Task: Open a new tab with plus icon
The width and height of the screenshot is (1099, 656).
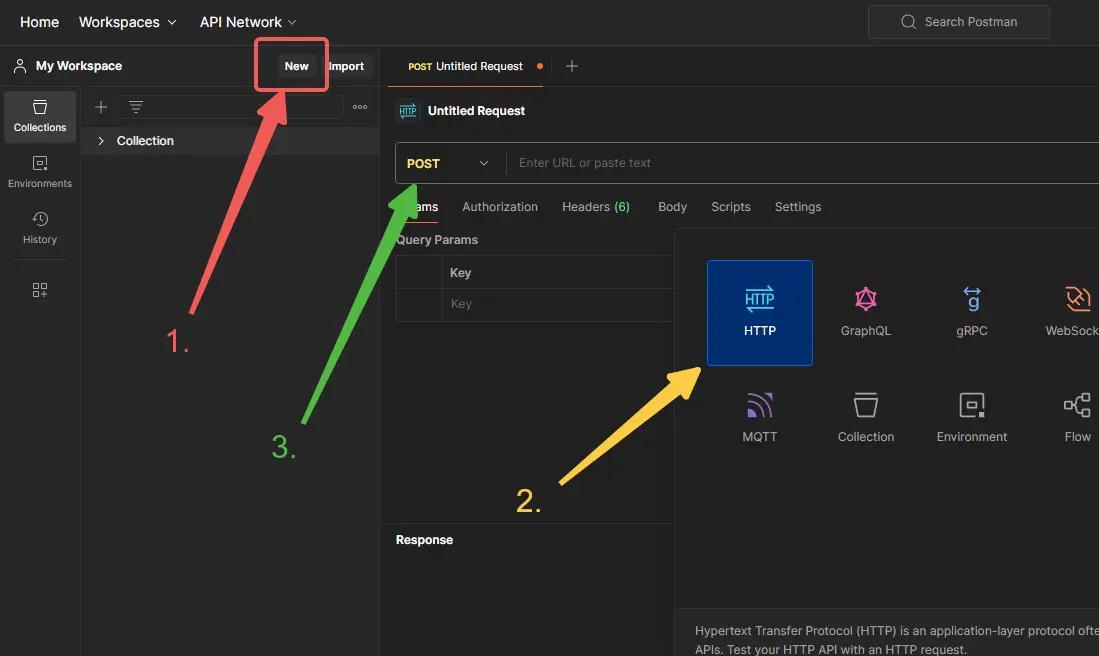Action: pyautogui.click(x=572, y=66)
